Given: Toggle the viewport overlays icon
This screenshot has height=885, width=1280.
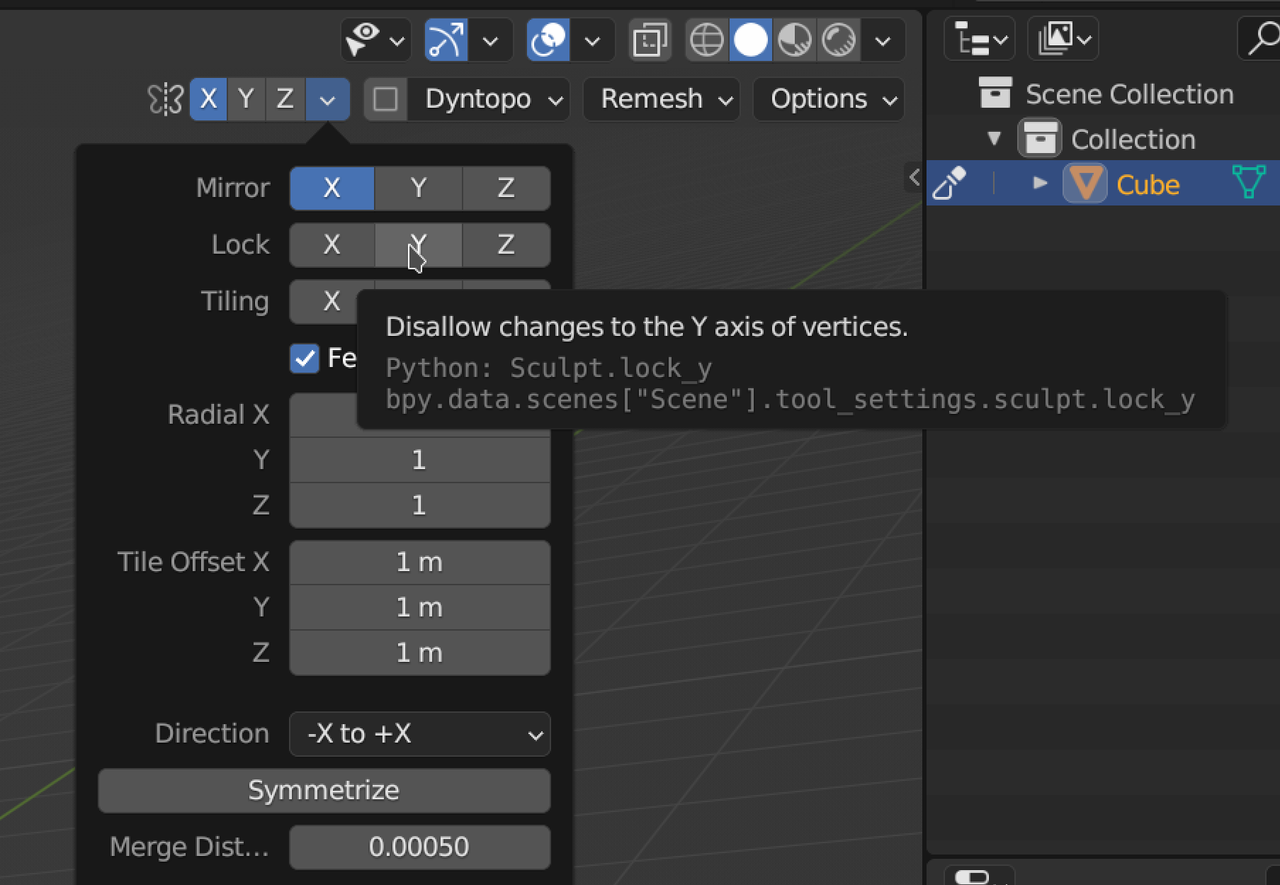Looking at the screenshot, I should coord(548,40).
